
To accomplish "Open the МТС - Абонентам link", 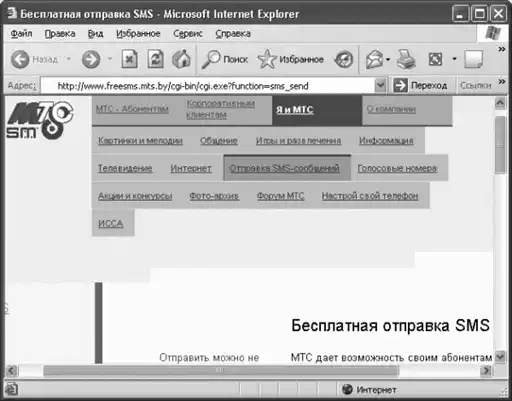I will (x=132, y=109).
